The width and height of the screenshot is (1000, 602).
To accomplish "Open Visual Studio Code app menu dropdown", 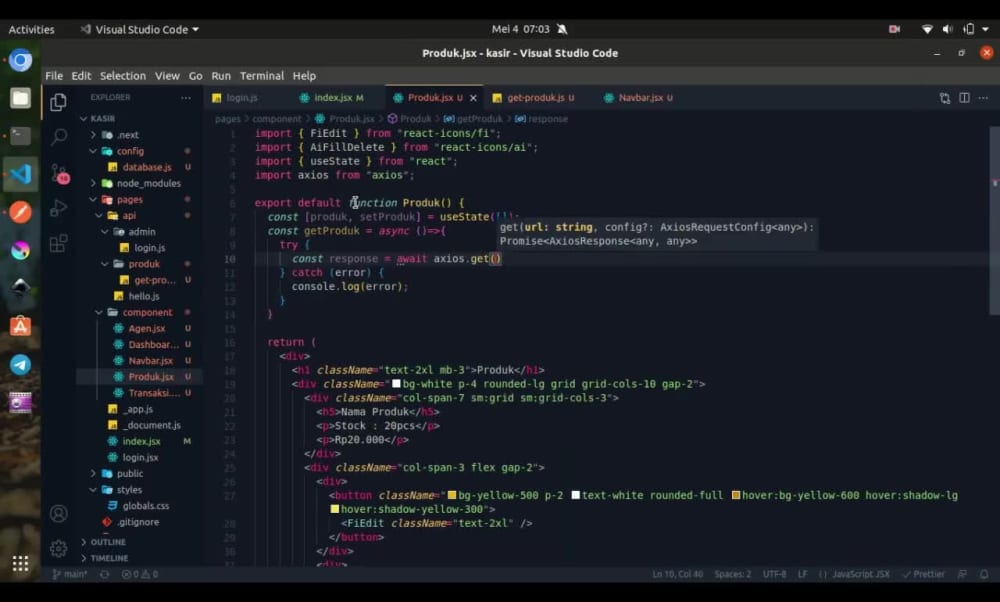I will pyautogui.click(x=140, y=29).
